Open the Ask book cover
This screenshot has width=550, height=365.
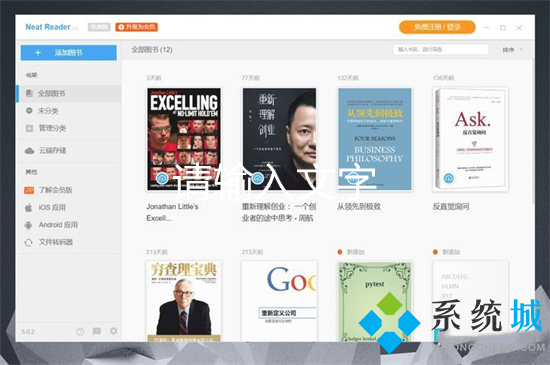tap(470, 139)
